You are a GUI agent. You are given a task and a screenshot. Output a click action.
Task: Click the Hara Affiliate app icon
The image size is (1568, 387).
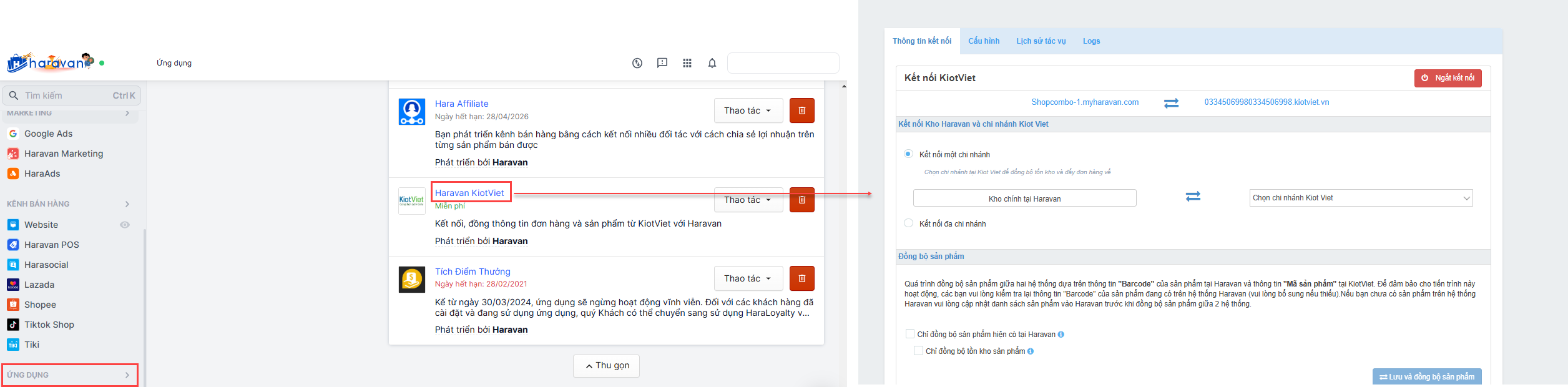tap(412, 112)
